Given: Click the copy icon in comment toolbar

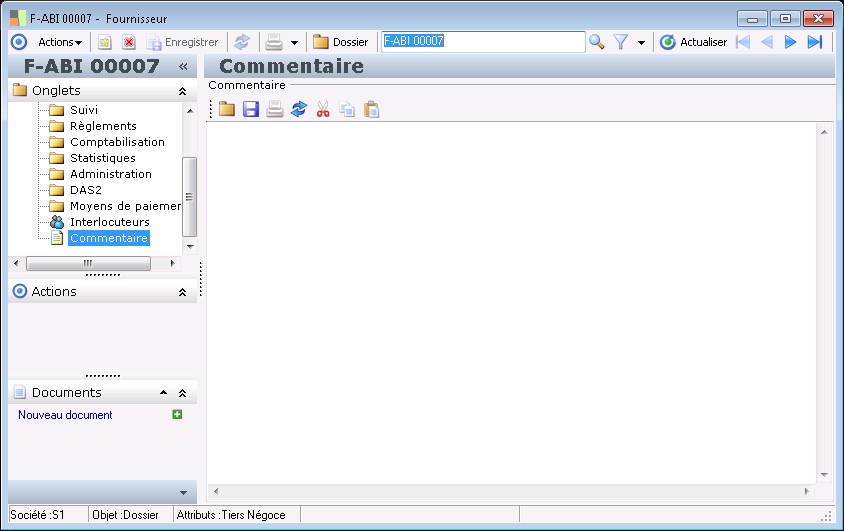Looking at the screenshot, I should pos(347,109).
